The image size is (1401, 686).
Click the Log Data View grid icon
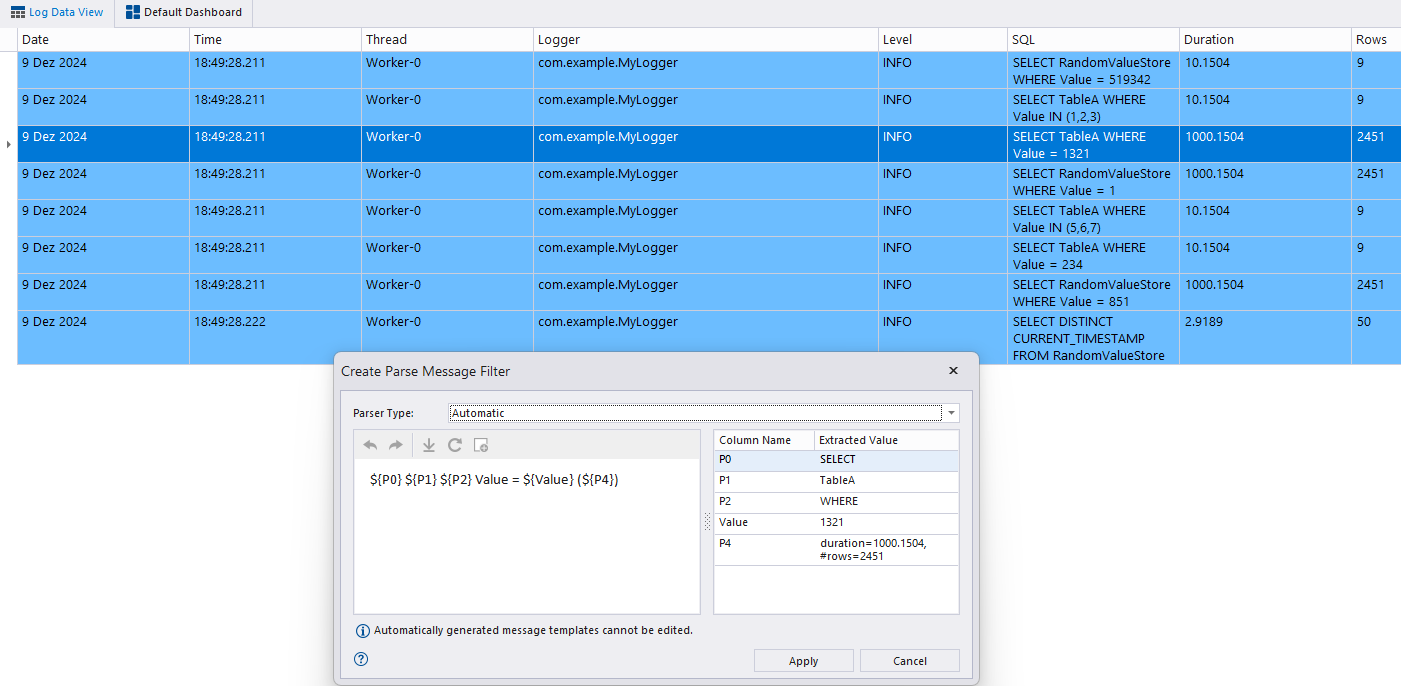coord(18,12)
